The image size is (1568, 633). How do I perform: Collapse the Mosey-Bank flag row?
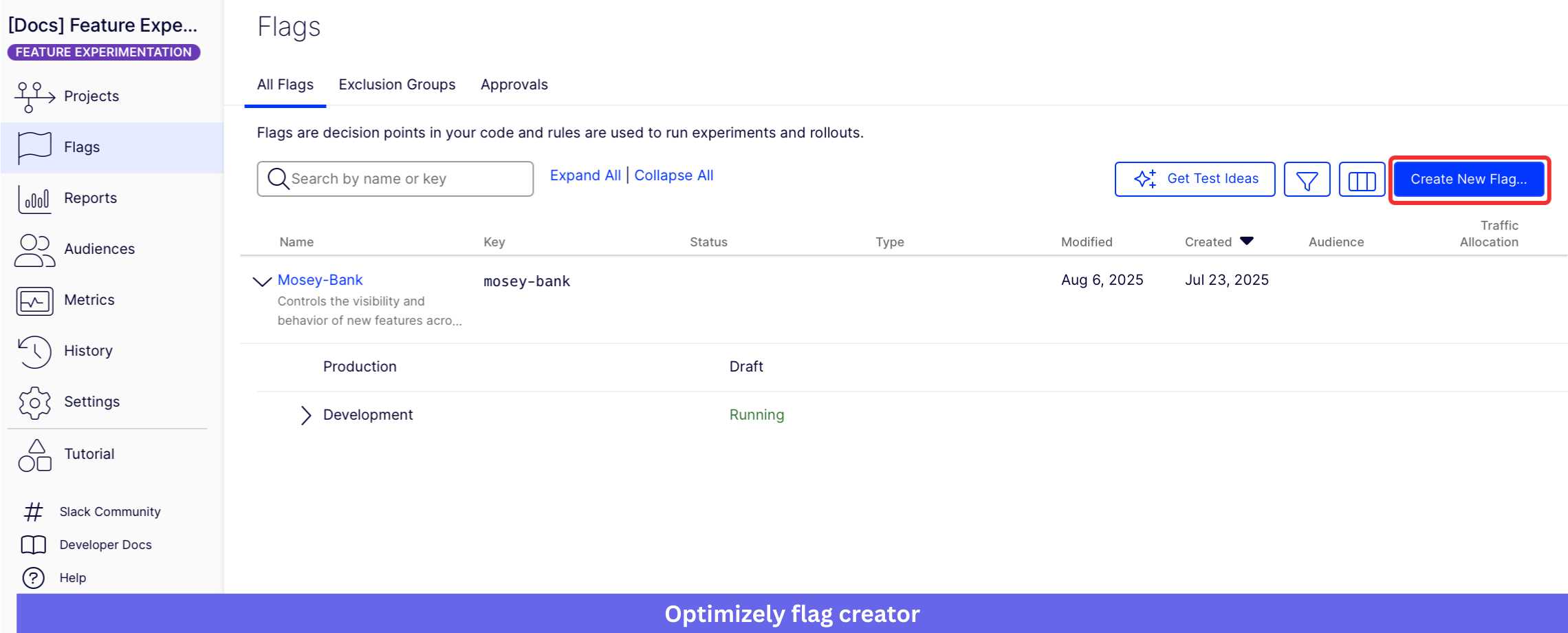point(261,281)
